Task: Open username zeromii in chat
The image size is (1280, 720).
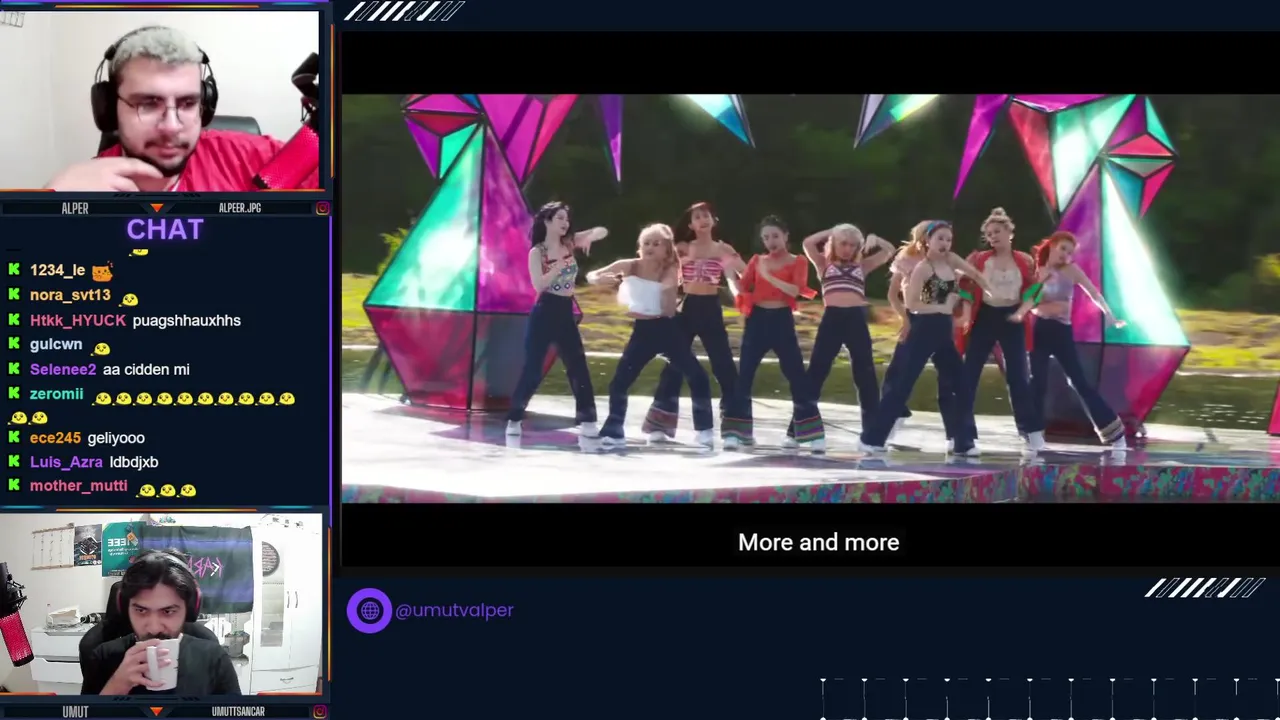Action: 56,394
